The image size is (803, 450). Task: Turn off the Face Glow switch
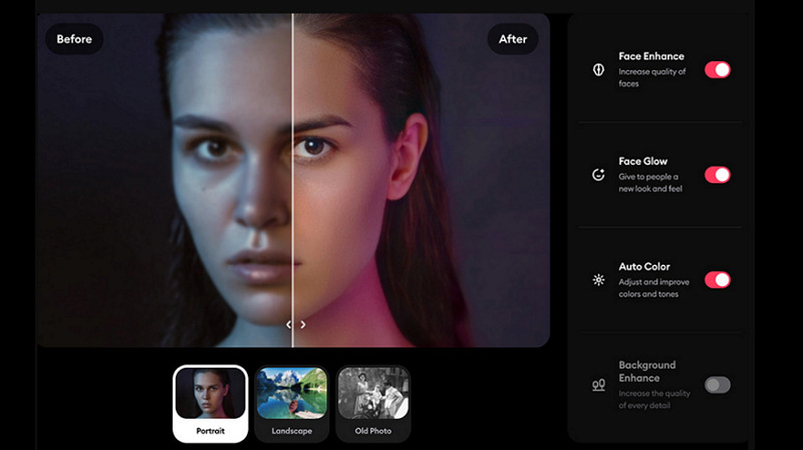point(717,175)
